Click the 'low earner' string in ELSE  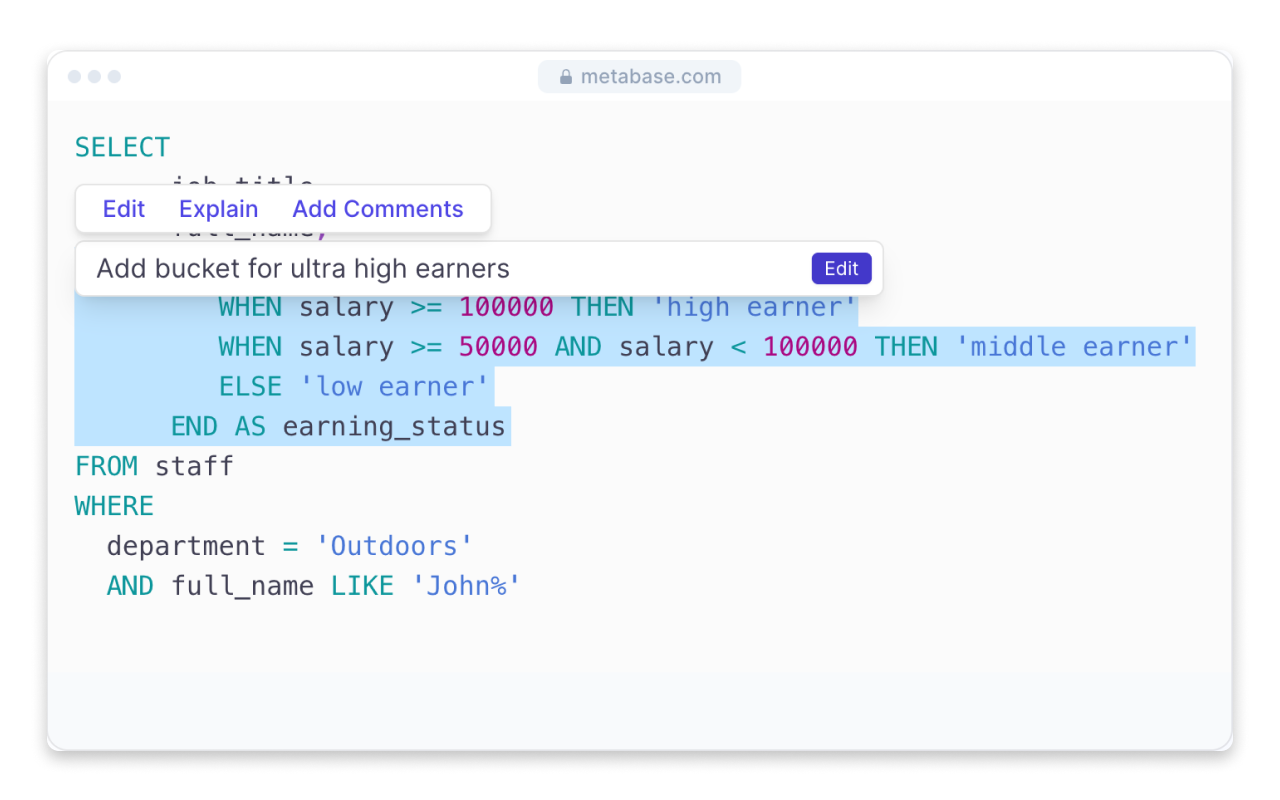tap(394, 387)
